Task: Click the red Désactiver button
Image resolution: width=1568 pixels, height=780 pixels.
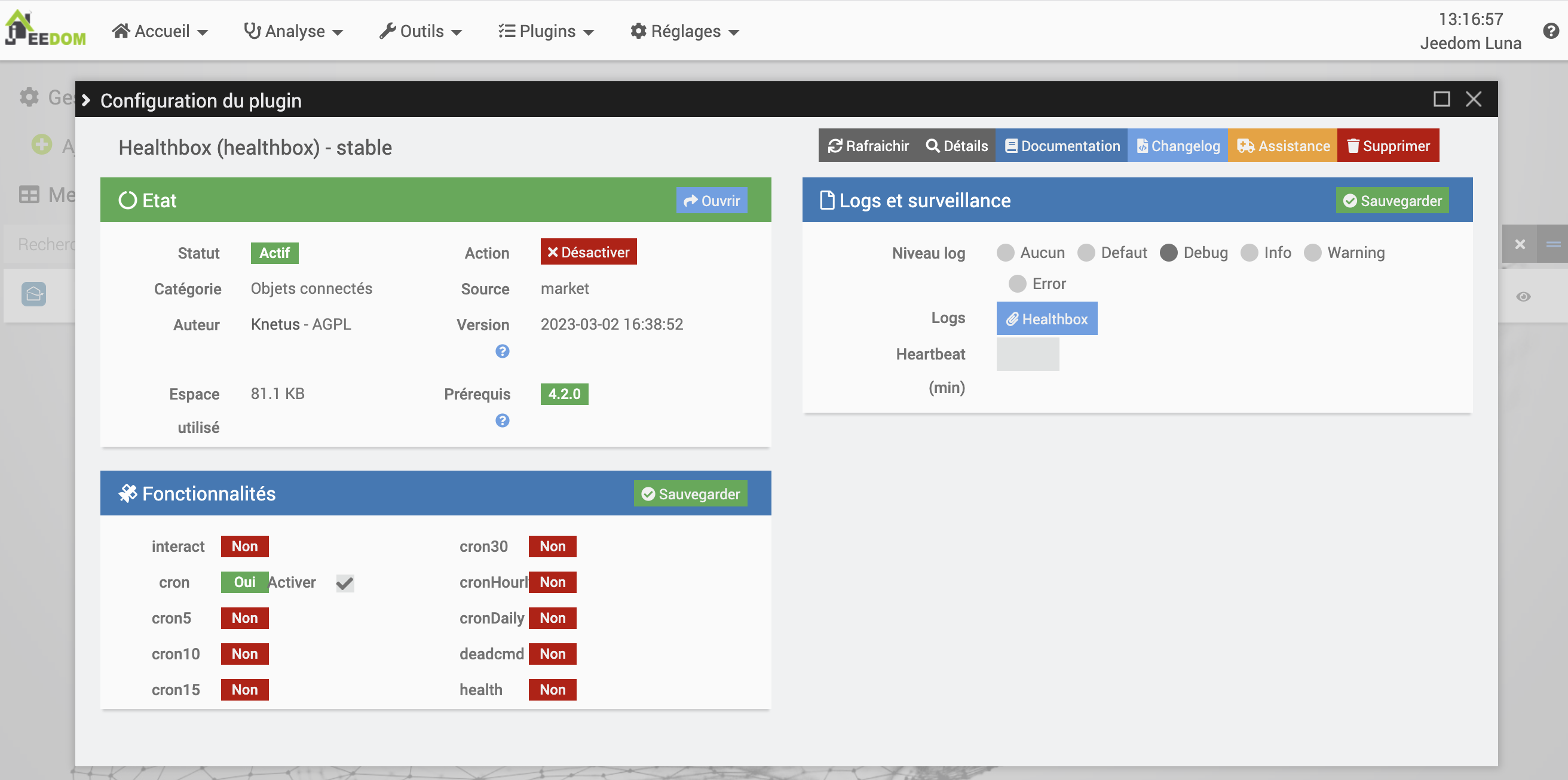Action: [588, 252]
